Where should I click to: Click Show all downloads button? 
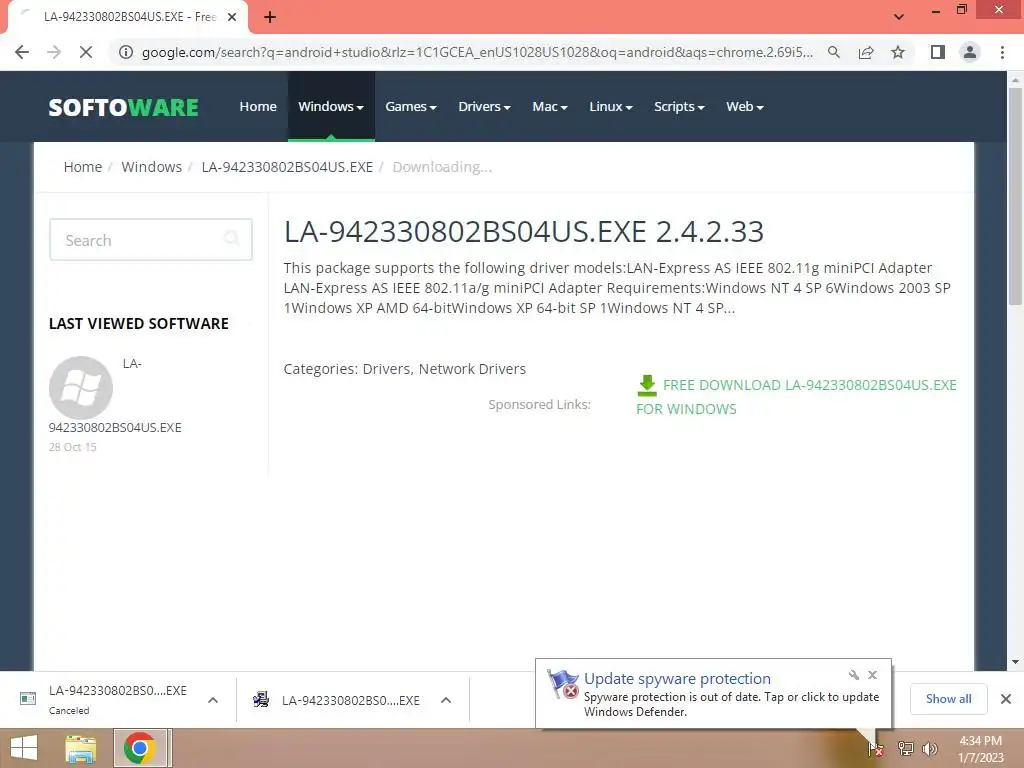tap(948, 699)
